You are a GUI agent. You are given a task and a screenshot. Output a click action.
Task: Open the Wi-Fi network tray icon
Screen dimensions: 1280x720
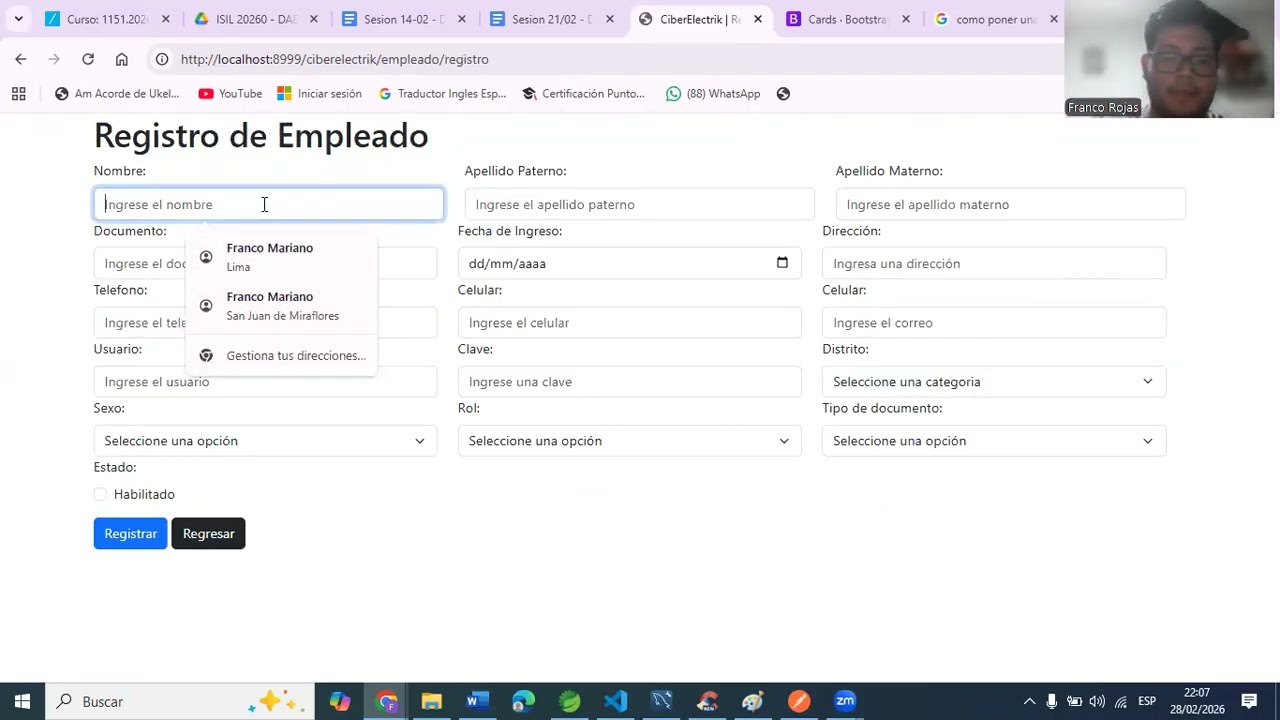point(1121,701)
